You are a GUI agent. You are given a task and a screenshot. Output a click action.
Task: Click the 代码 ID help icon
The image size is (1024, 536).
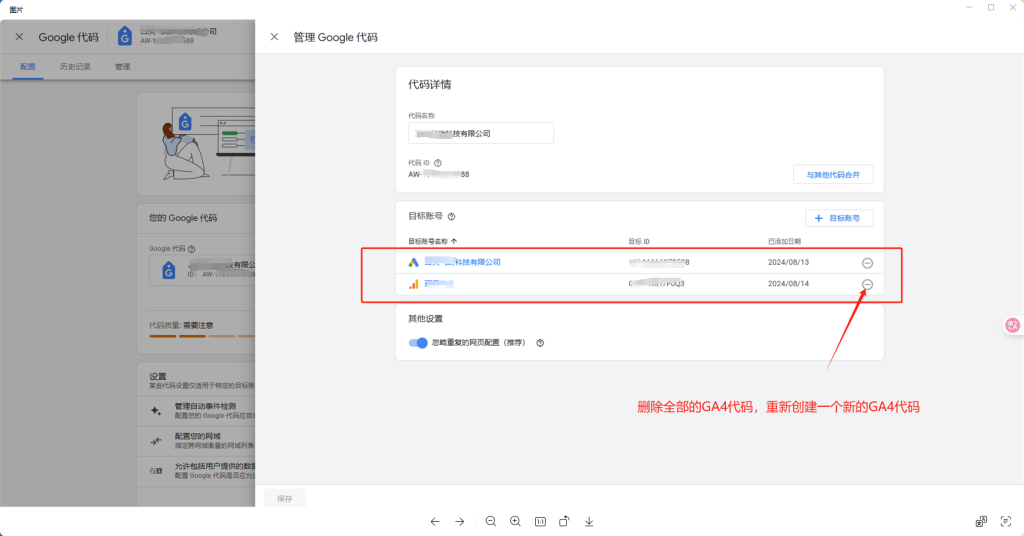(x=438, y=163)
